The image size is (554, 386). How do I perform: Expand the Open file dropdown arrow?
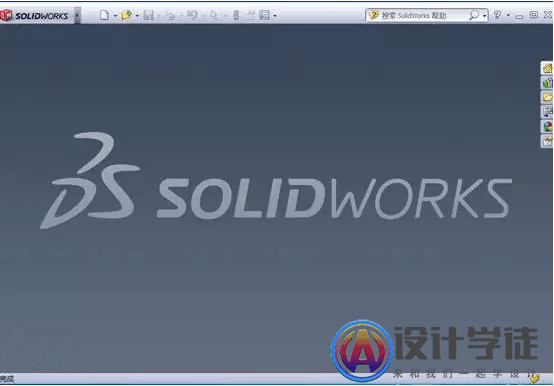pyautogui.click(x=137, y=16)
